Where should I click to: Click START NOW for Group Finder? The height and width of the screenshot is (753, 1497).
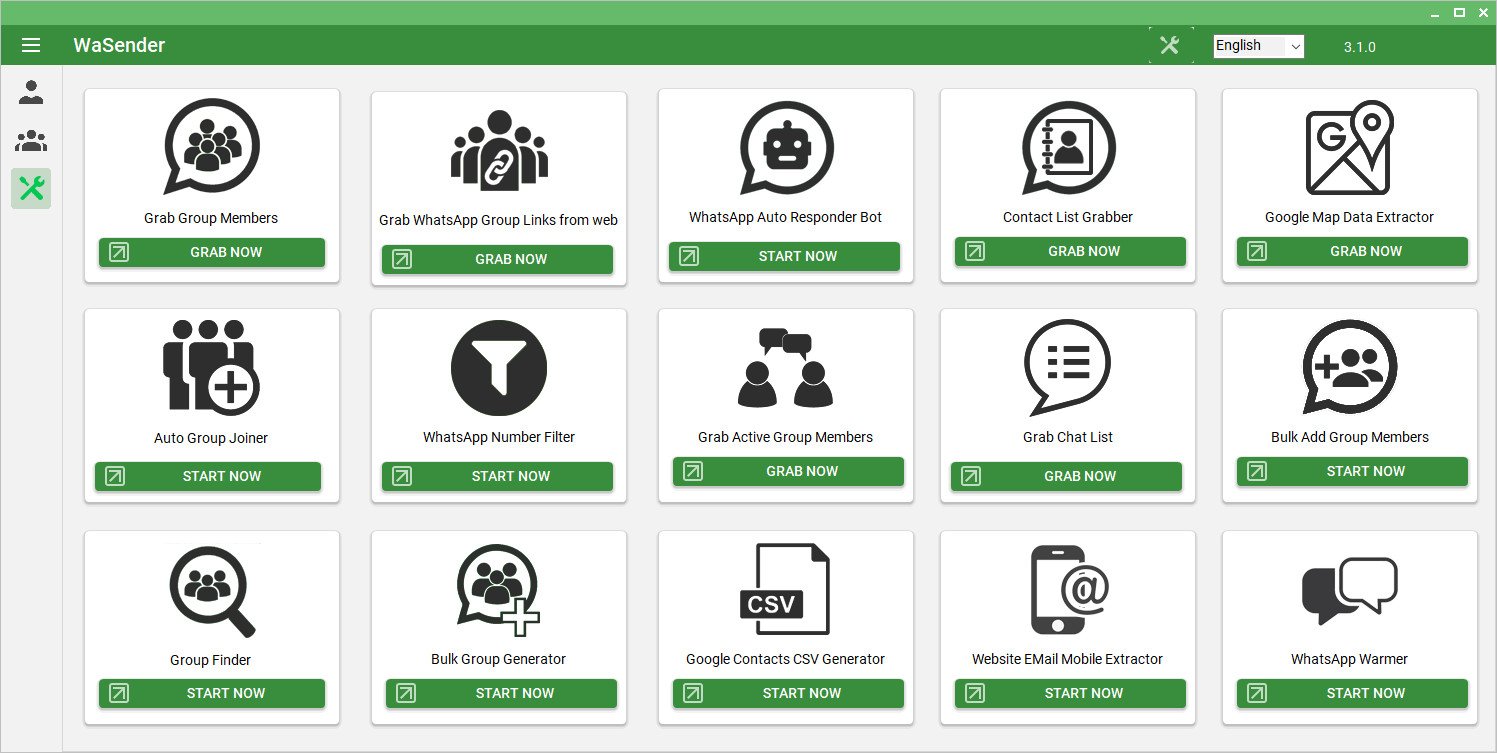(212, 693)
